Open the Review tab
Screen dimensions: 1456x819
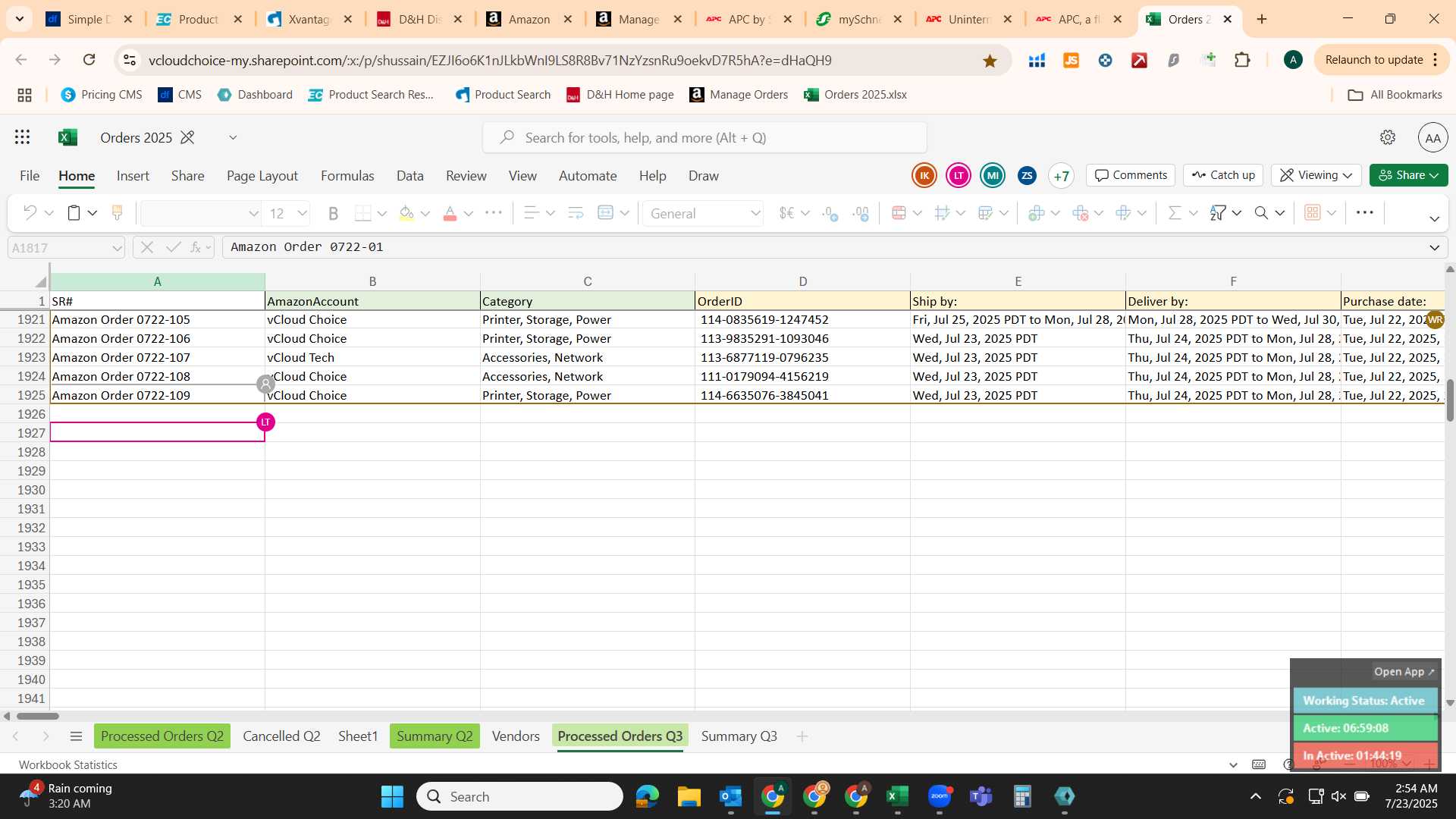[x=466, y=176]
